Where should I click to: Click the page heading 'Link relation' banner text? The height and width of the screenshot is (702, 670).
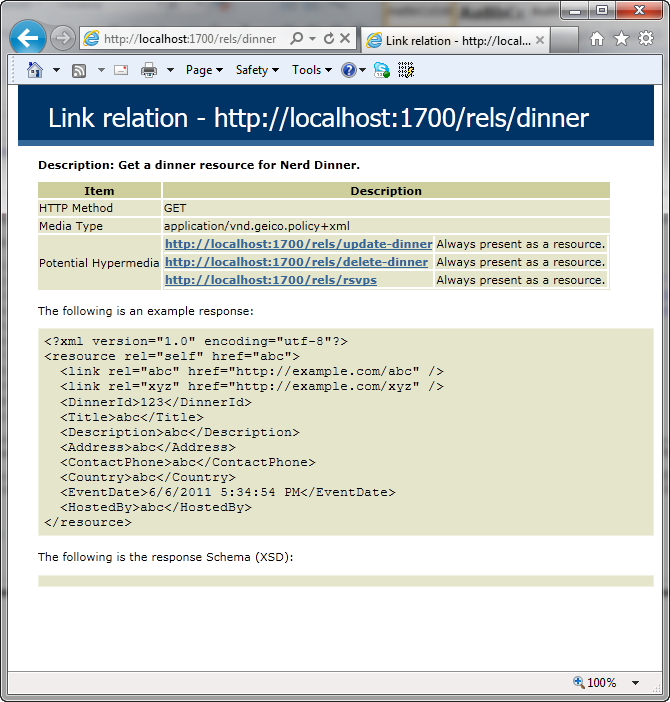(318, 118)
